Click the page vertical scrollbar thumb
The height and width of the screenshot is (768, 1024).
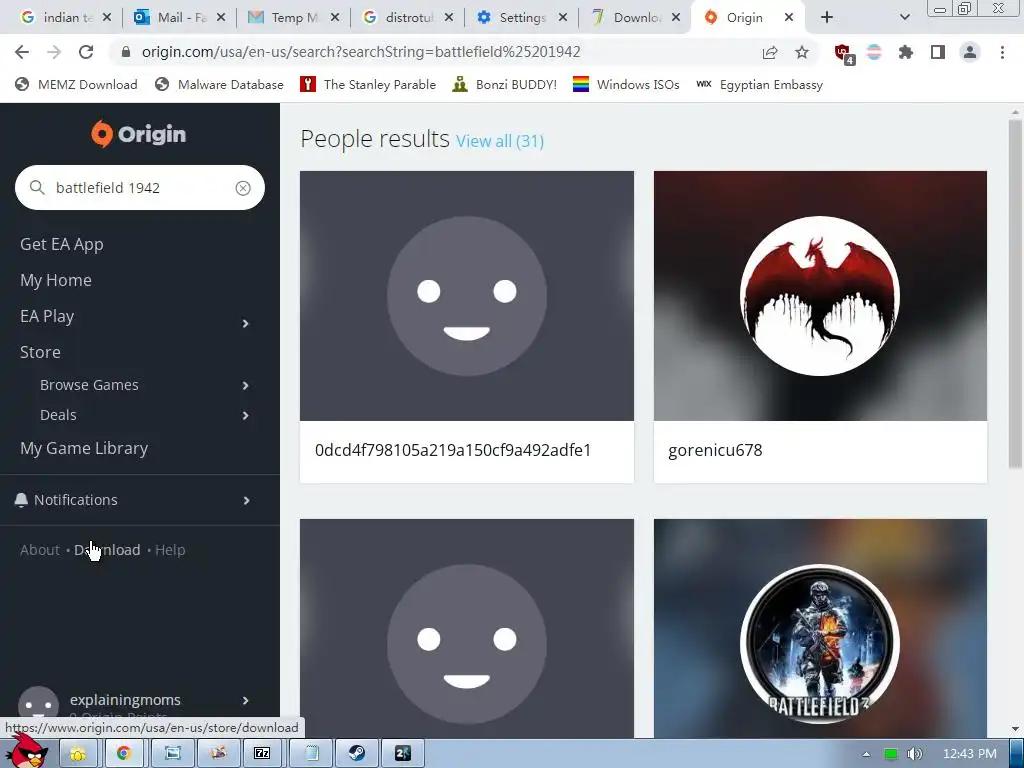pyautogui.click(x=1015, y=294)
